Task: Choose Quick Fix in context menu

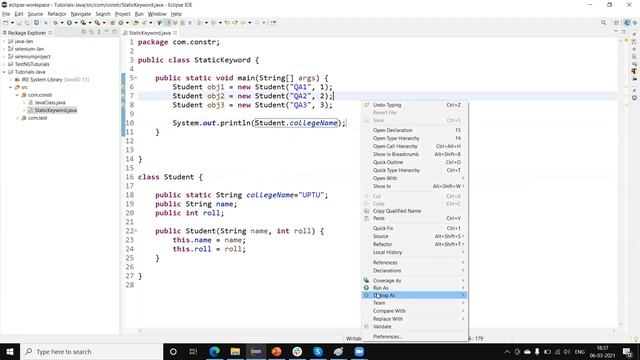Action: 415,228
